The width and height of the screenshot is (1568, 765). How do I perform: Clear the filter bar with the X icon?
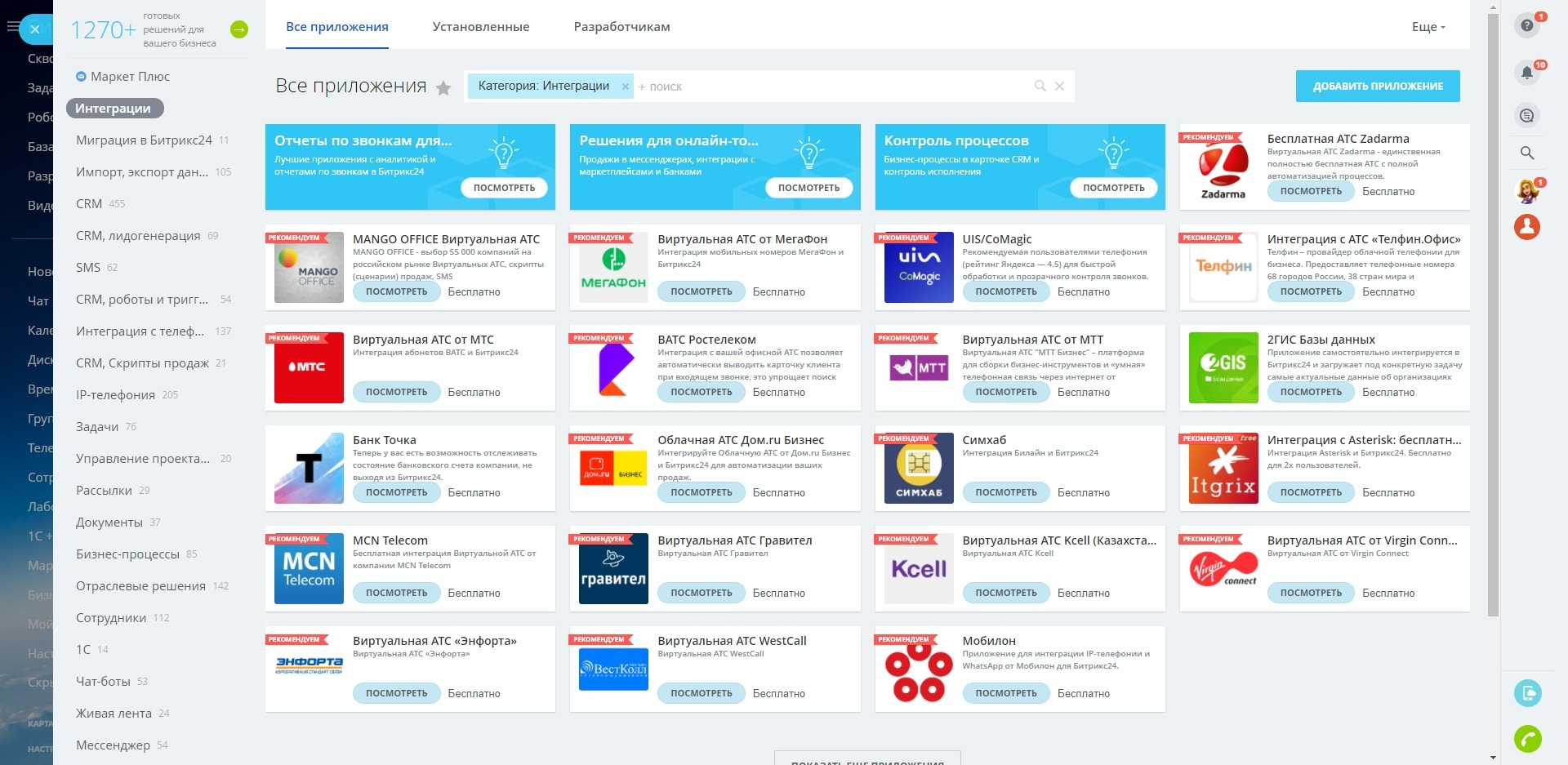tap(1059, 86)
